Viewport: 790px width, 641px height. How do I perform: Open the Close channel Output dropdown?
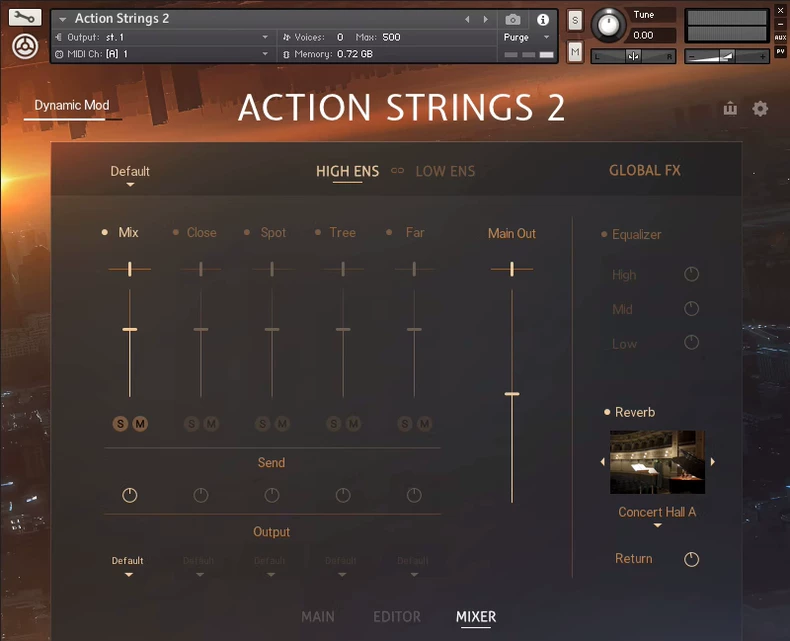(x=200, y=566)
